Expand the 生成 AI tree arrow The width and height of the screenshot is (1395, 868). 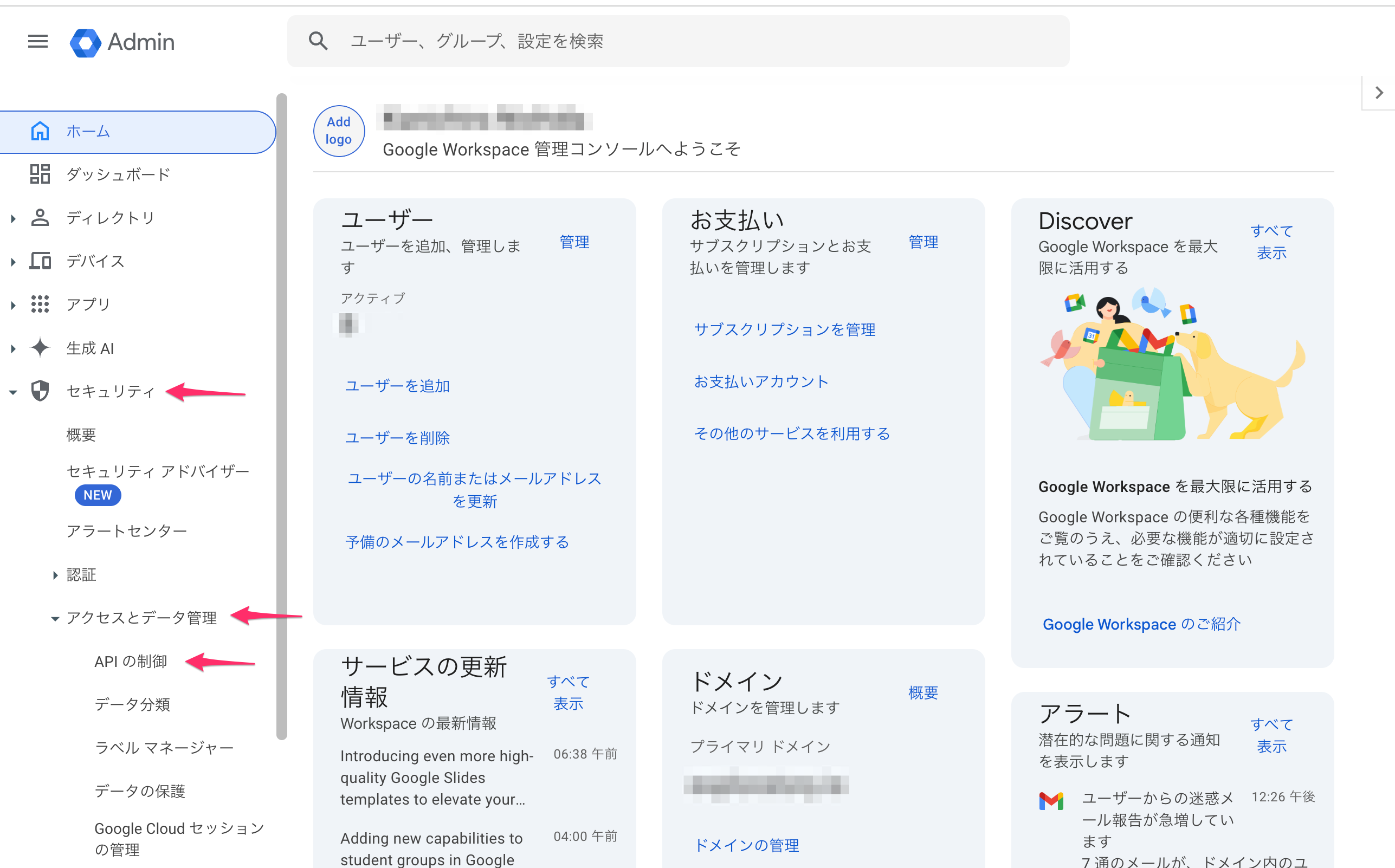click(13, 348)
